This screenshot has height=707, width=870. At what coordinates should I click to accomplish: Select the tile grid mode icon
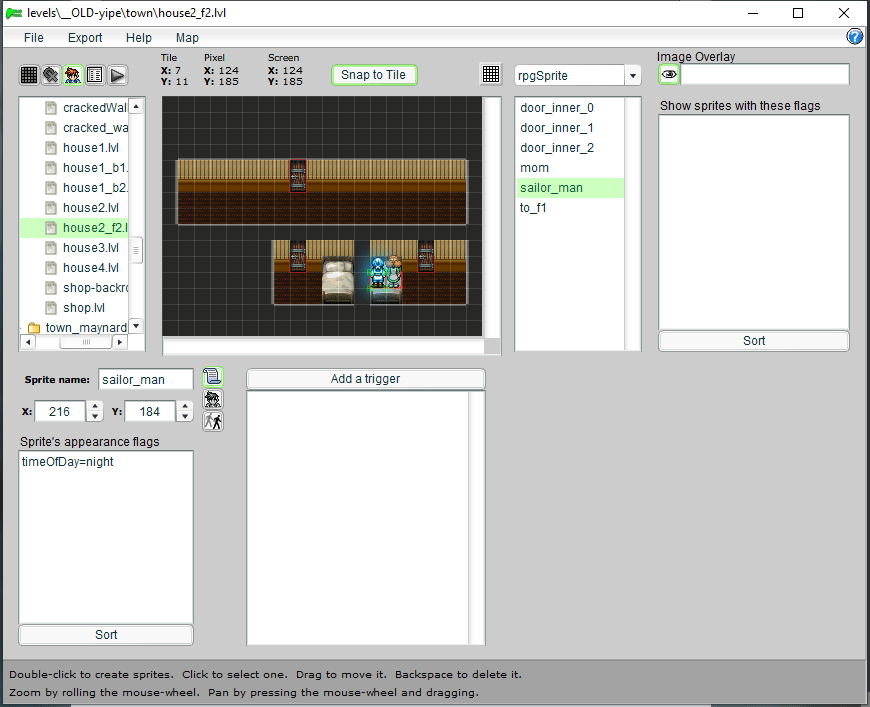point(29,75)
